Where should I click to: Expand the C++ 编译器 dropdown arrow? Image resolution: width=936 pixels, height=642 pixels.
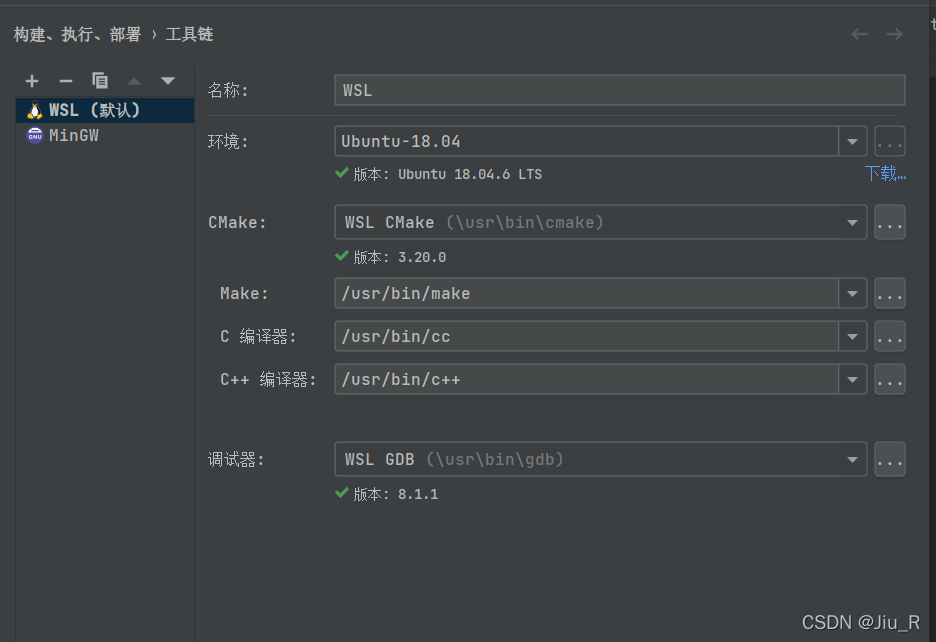[852, 379]
